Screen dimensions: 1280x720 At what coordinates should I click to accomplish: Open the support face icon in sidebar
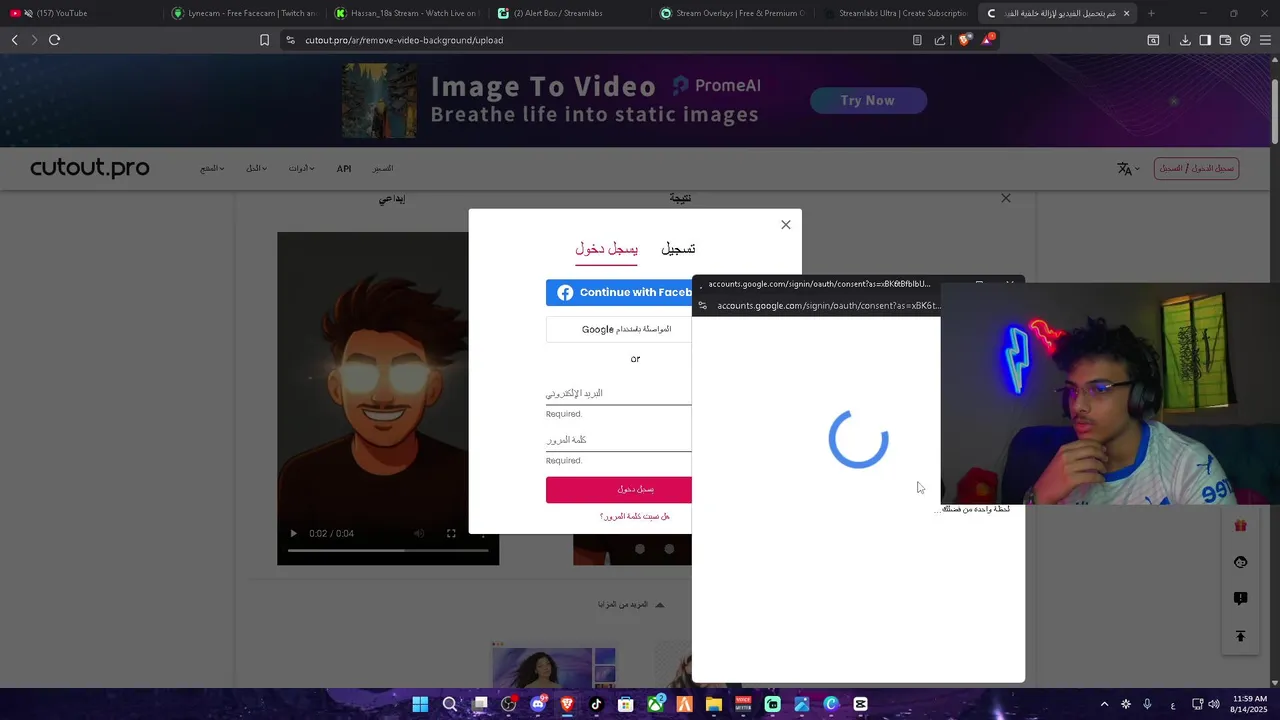pyautogui.click(x=1241, y=562)
